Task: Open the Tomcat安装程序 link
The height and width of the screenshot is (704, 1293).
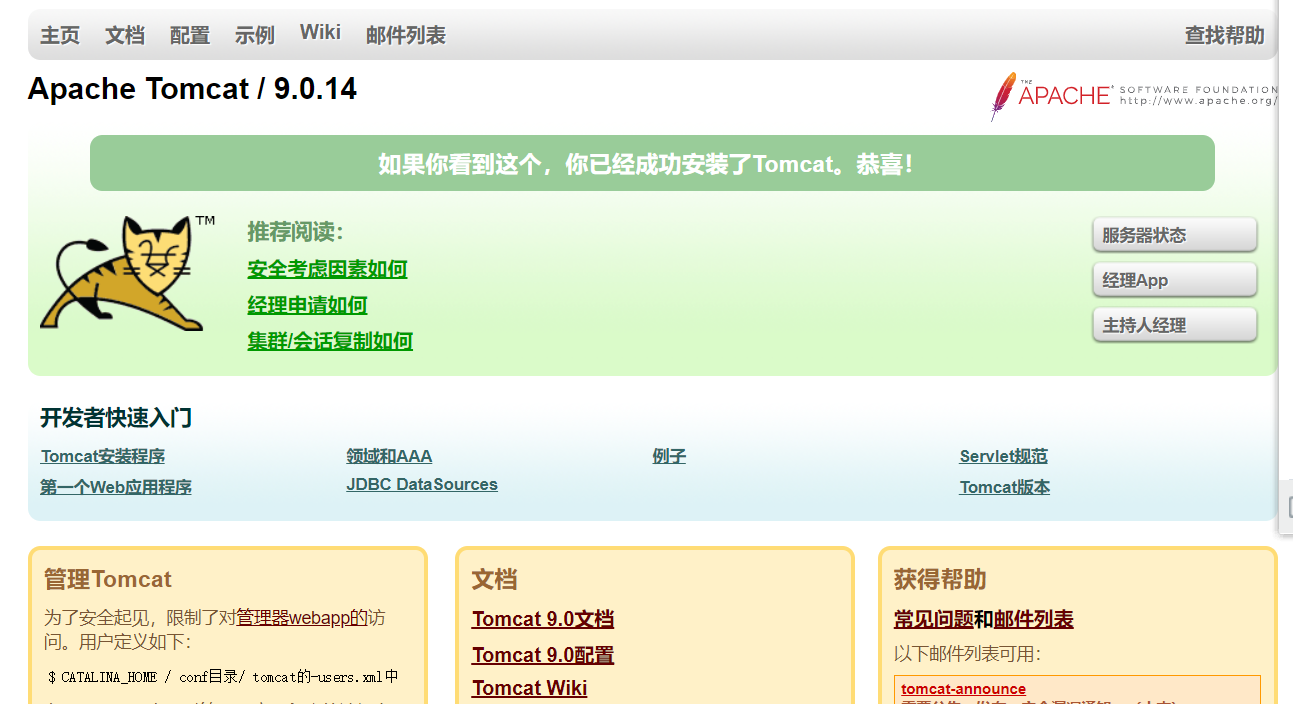Action: [102, 456]
